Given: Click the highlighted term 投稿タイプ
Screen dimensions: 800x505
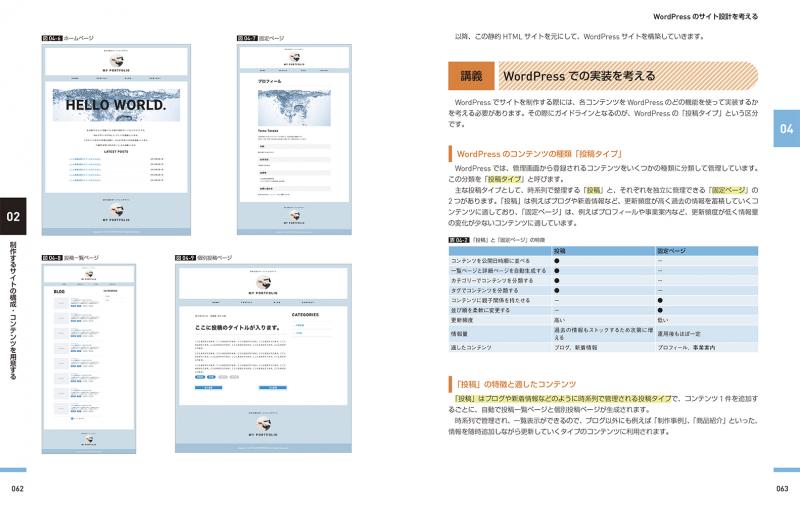Looking at the screenshot, I should coord(505,179).
